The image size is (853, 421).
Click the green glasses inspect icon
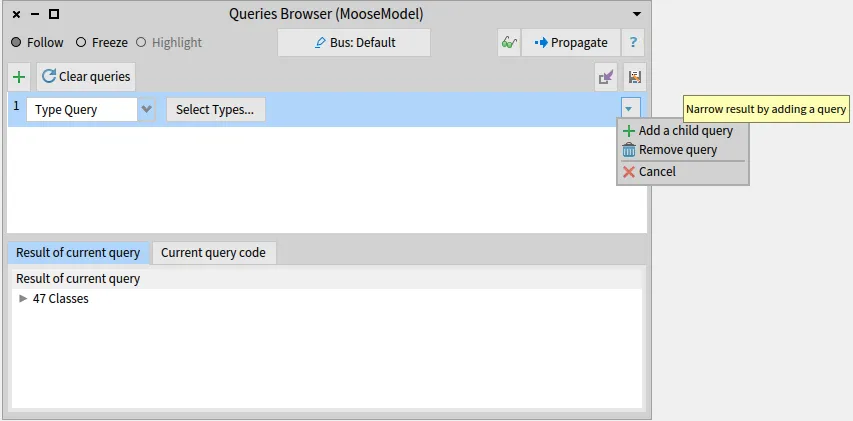tap(509, 42)
